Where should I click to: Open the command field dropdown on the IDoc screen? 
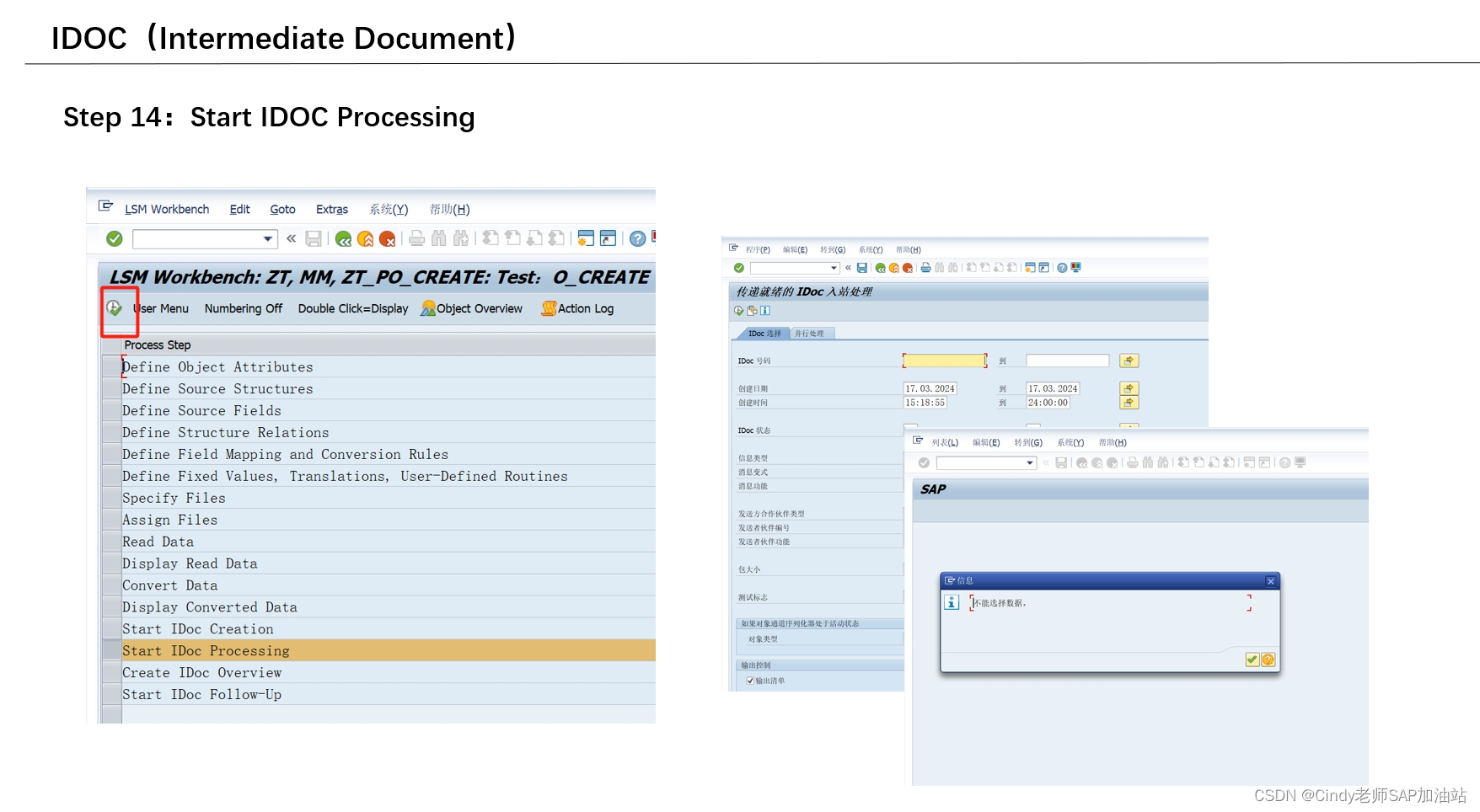click(834, 268)
